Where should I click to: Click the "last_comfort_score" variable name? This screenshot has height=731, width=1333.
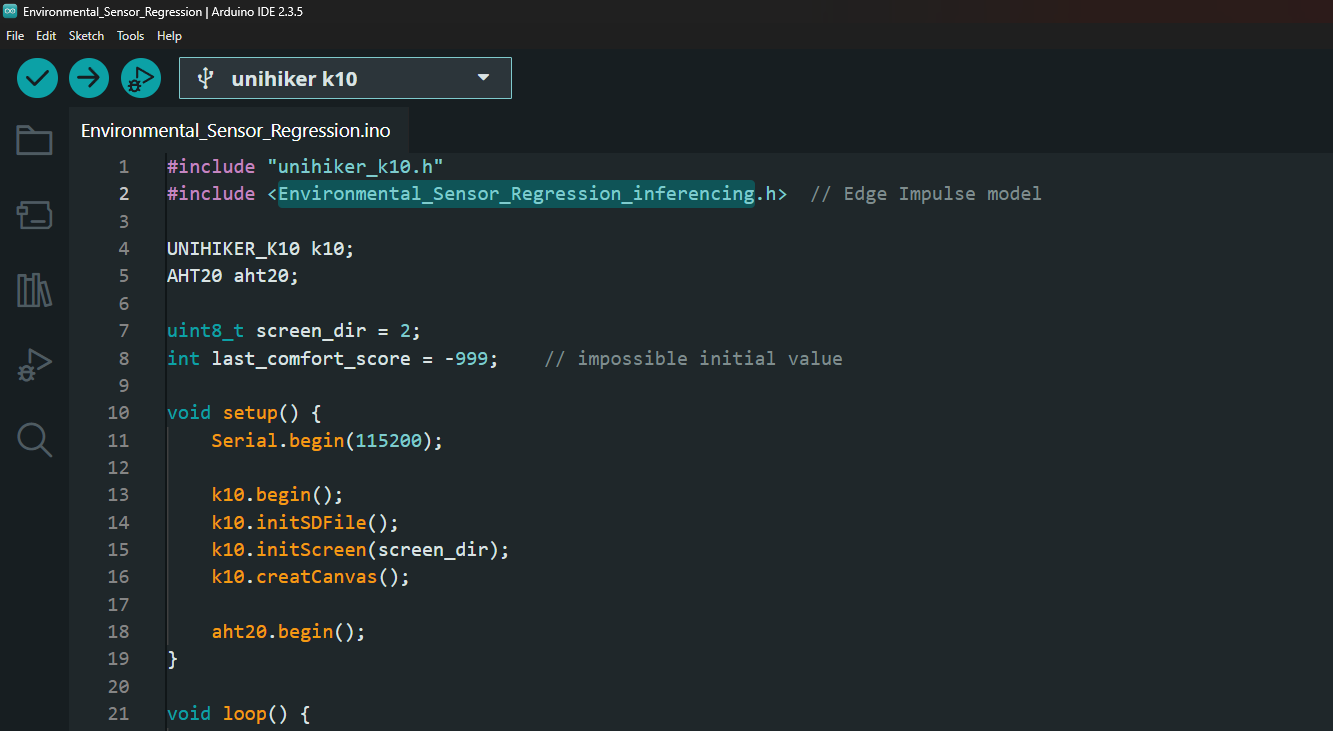click(x=311, y=358)
